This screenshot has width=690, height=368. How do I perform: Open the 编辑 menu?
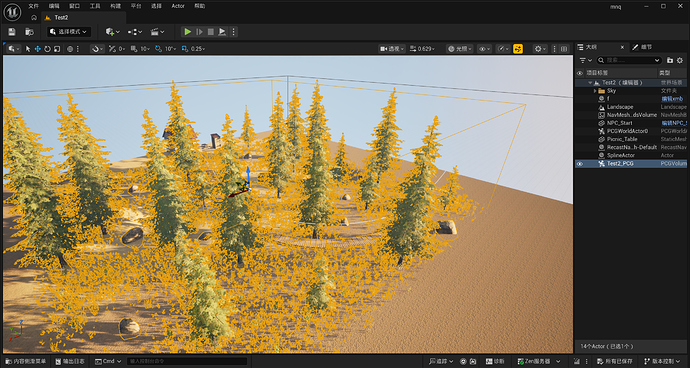click(x=55, y=6)
